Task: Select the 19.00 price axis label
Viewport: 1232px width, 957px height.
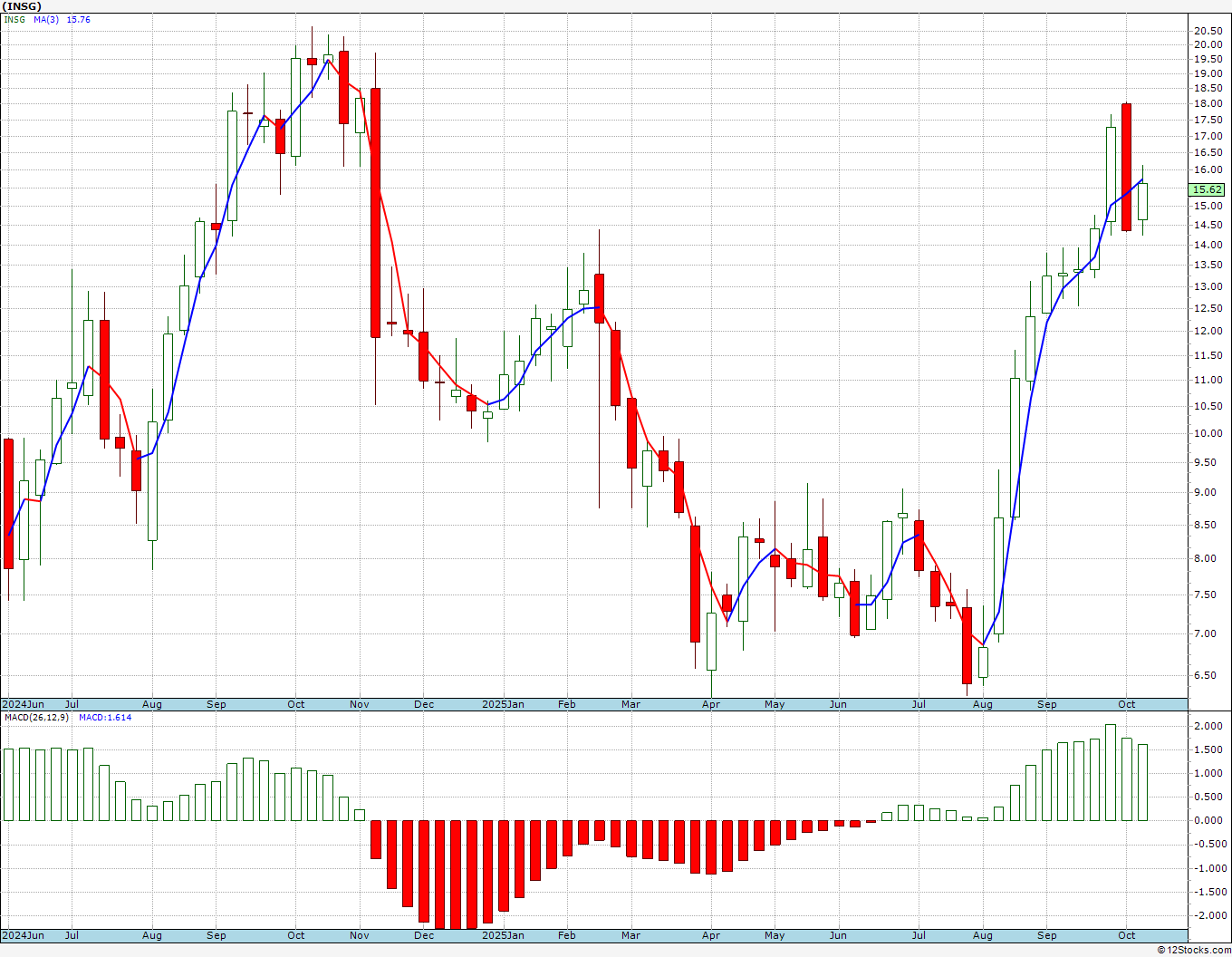Action: (1208, 73)
